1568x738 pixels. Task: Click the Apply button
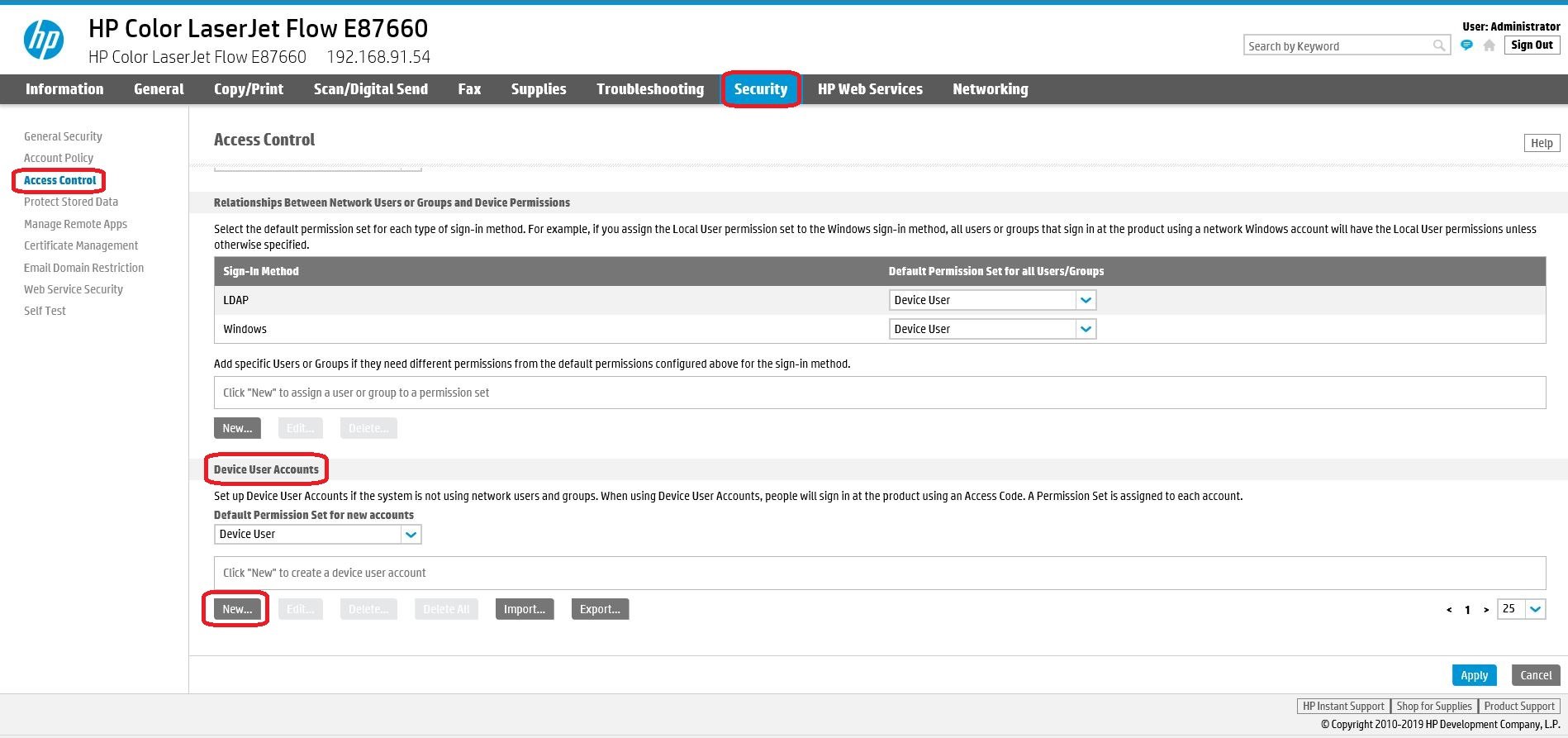[1474, 675]
